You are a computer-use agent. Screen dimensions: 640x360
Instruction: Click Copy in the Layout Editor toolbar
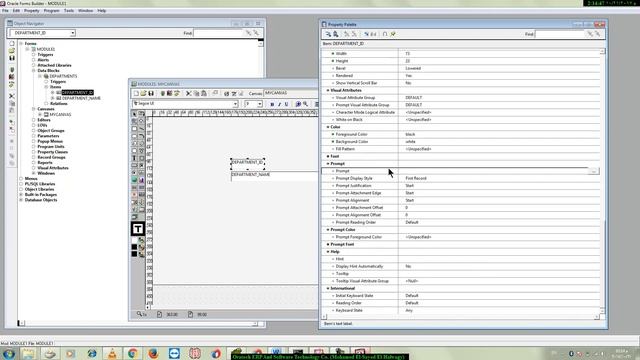pyautogui.click(x=196, y=93)
